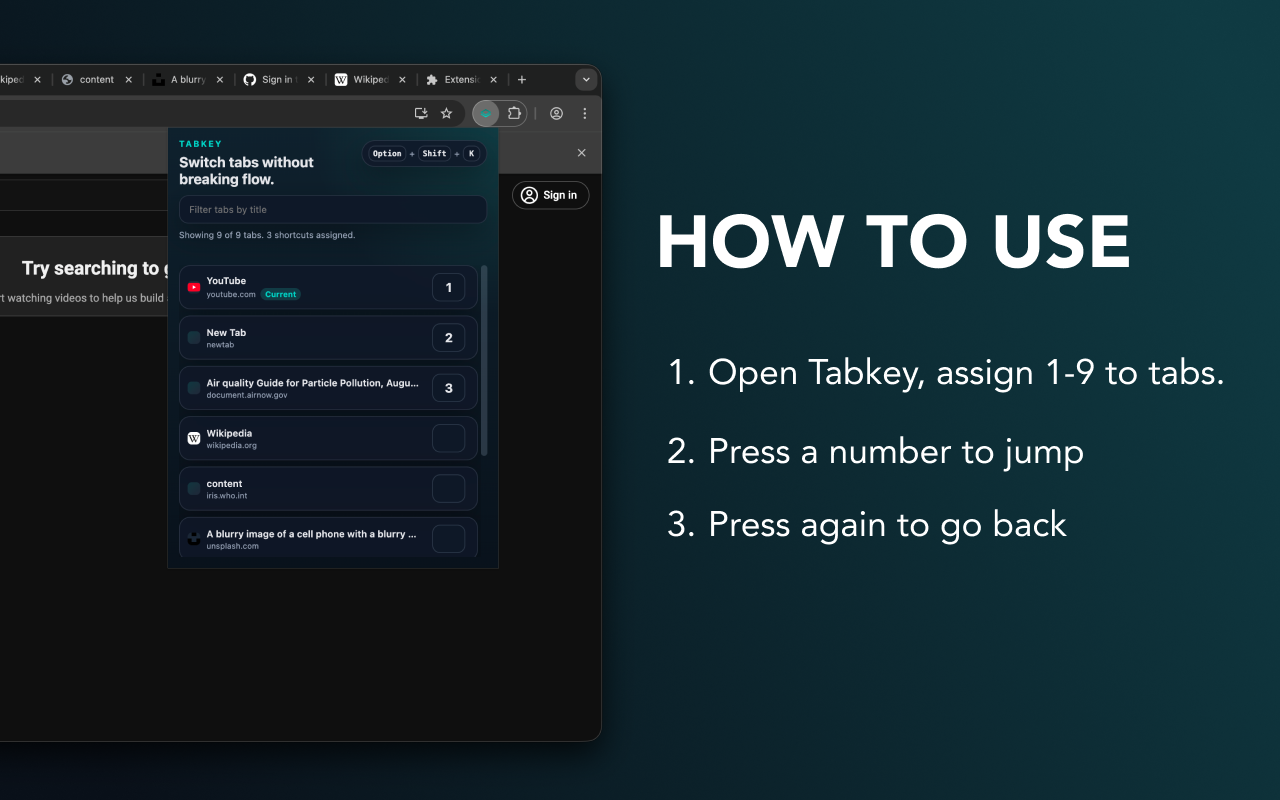Image resolution: width=1280 pixels, height=800 pixels.
Task: Click the Tabkey extension icon in the toolbar
Action: (x=486, y=113)
